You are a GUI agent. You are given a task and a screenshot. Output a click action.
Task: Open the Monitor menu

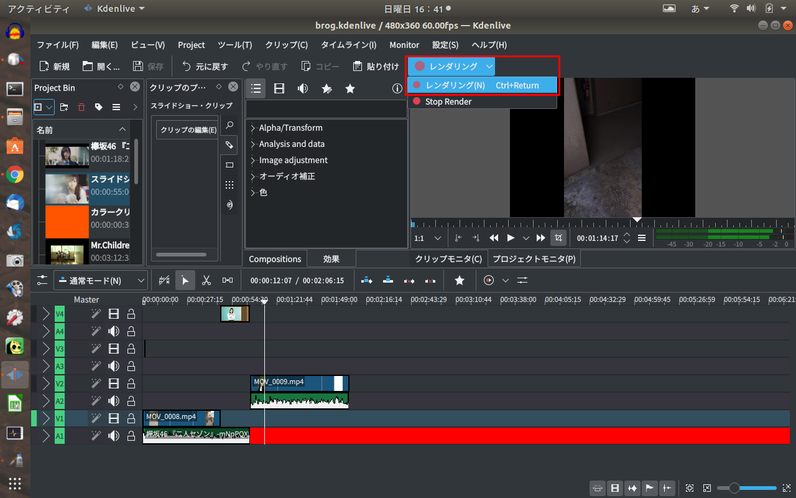404,45
